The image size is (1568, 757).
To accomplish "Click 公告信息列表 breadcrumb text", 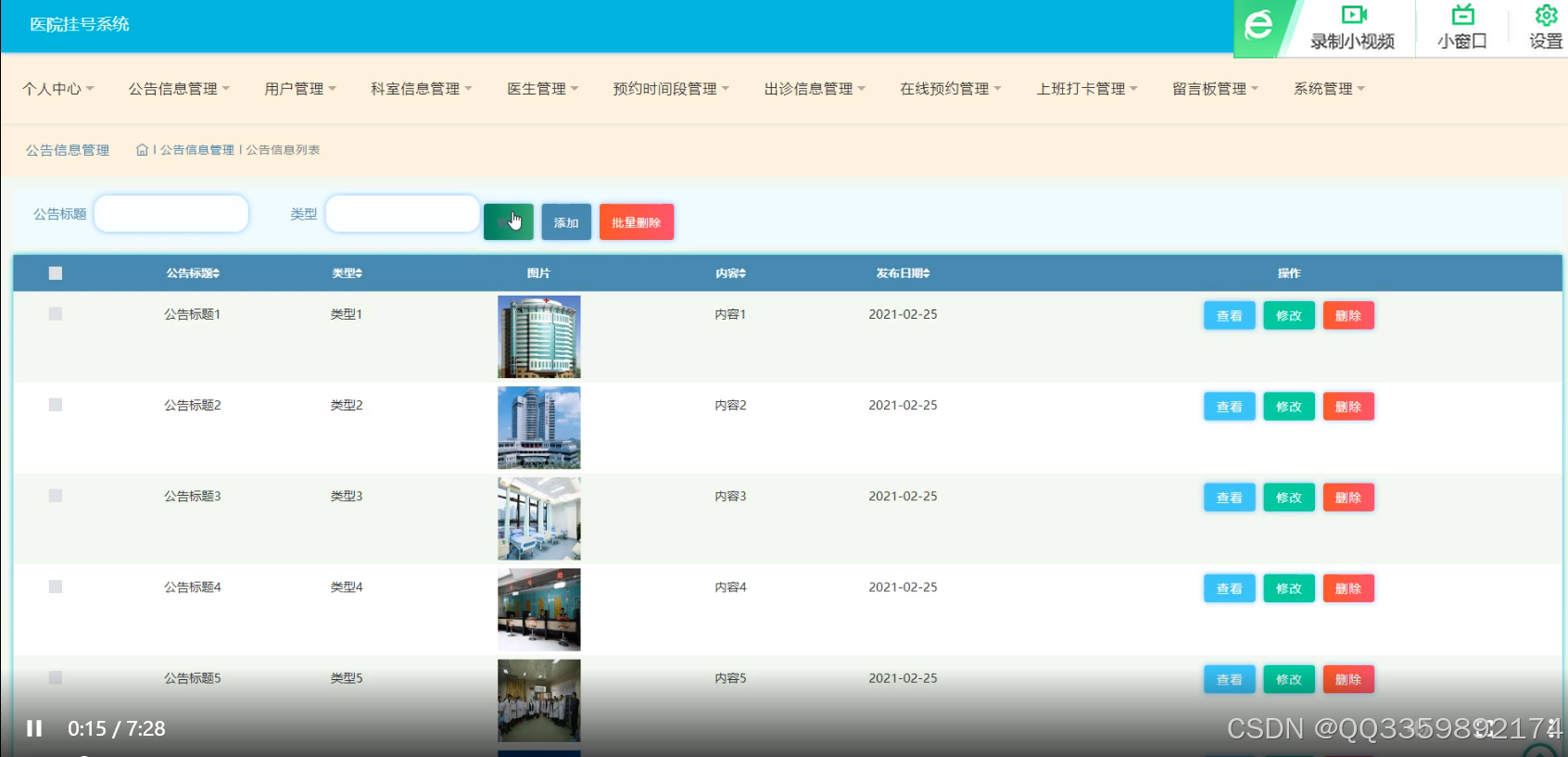I will click(283, 149).
